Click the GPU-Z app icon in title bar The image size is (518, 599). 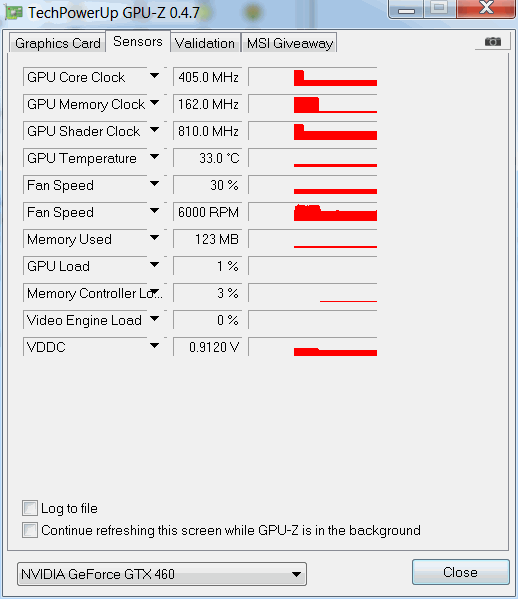pyautogui.click(x=14, y=13)
